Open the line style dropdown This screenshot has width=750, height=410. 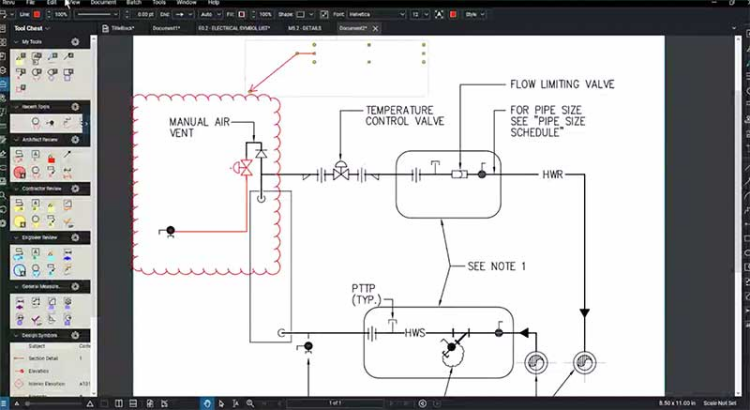[x=97, y=15]
